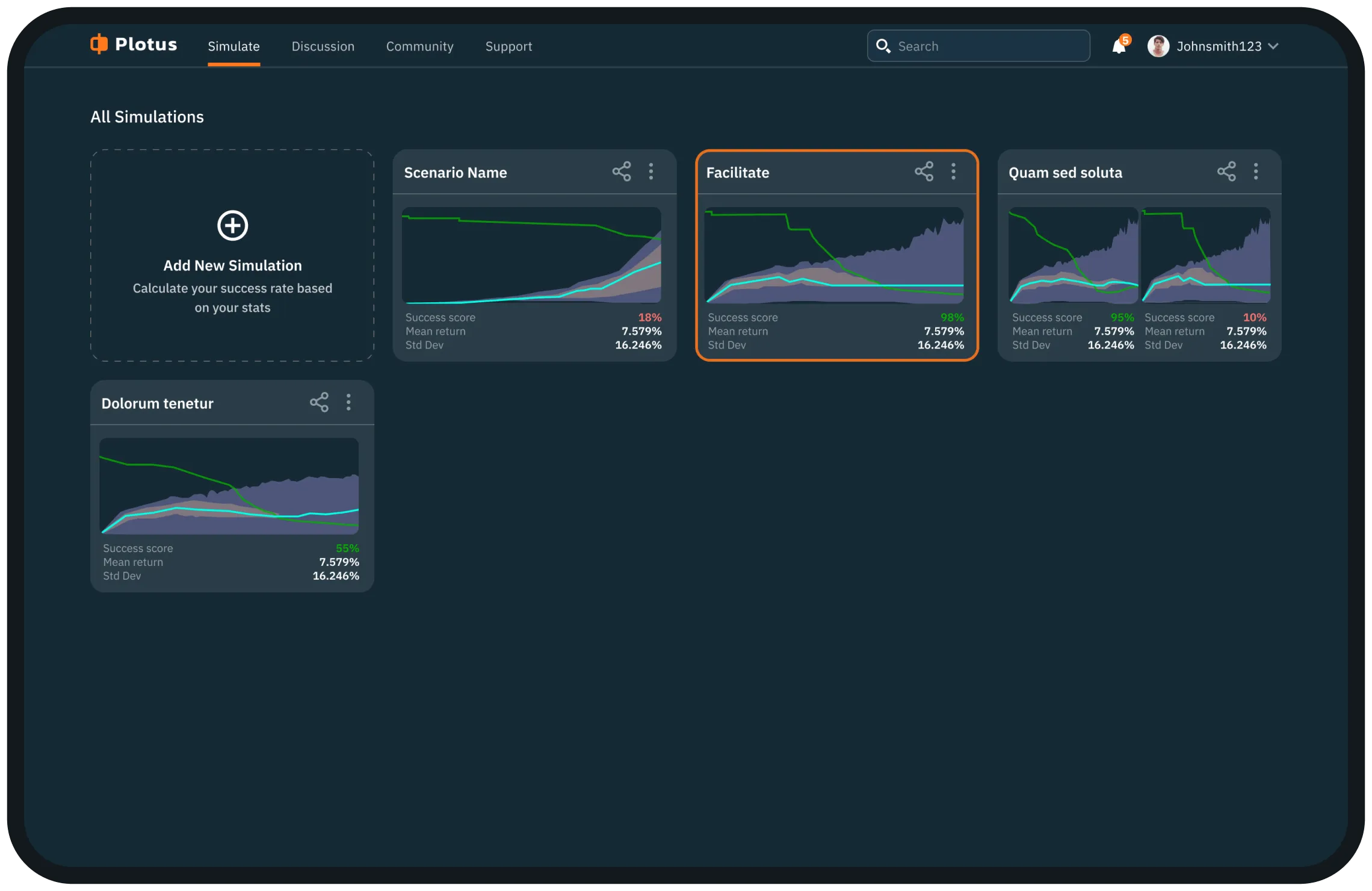The width and height of the screenshot is (1372, 891).
Task: Go to the Community tab
Action: 419,46
